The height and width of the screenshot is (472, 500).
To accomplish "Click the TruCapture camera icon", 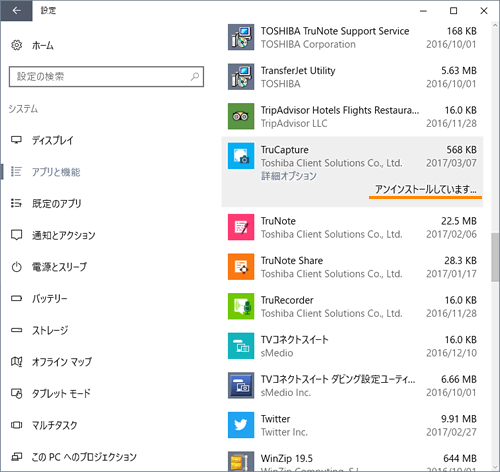I will (x=241, y=156).
